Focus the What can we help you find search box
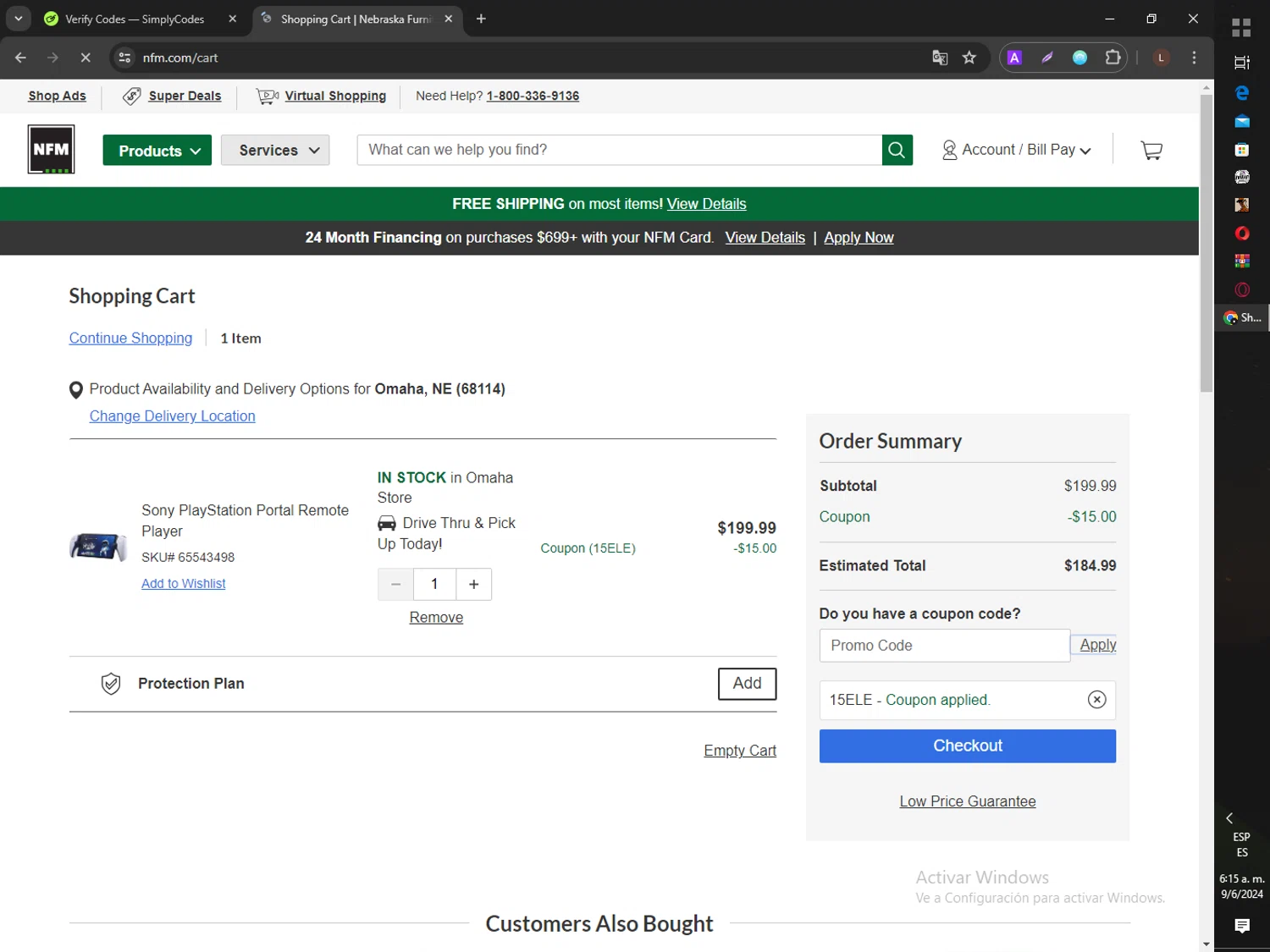Viewport: 1270px width, 952px height. 619,150
